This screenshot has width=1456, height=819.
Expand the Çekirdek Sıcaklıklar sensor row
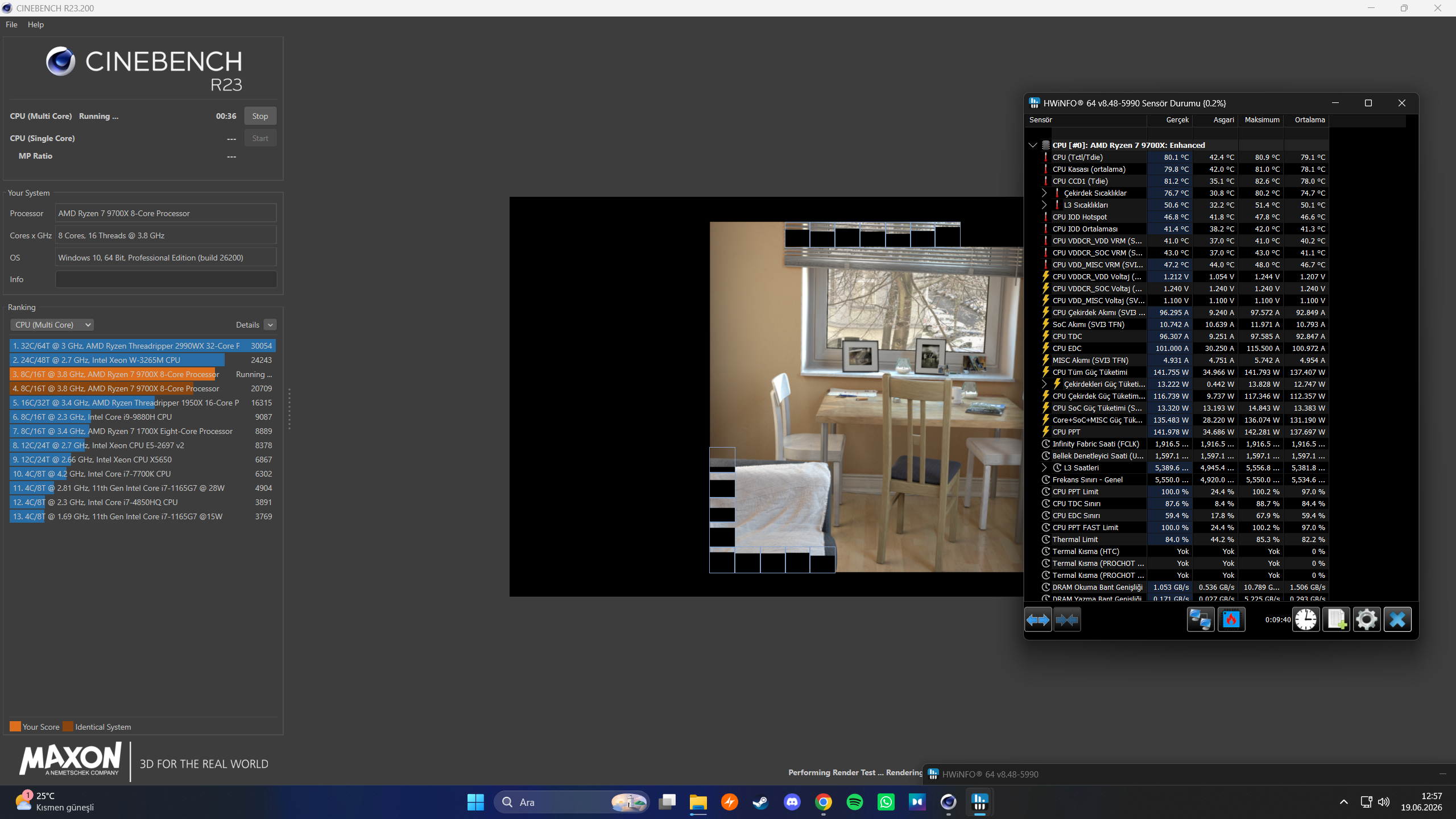click(x=1044, y=193)
